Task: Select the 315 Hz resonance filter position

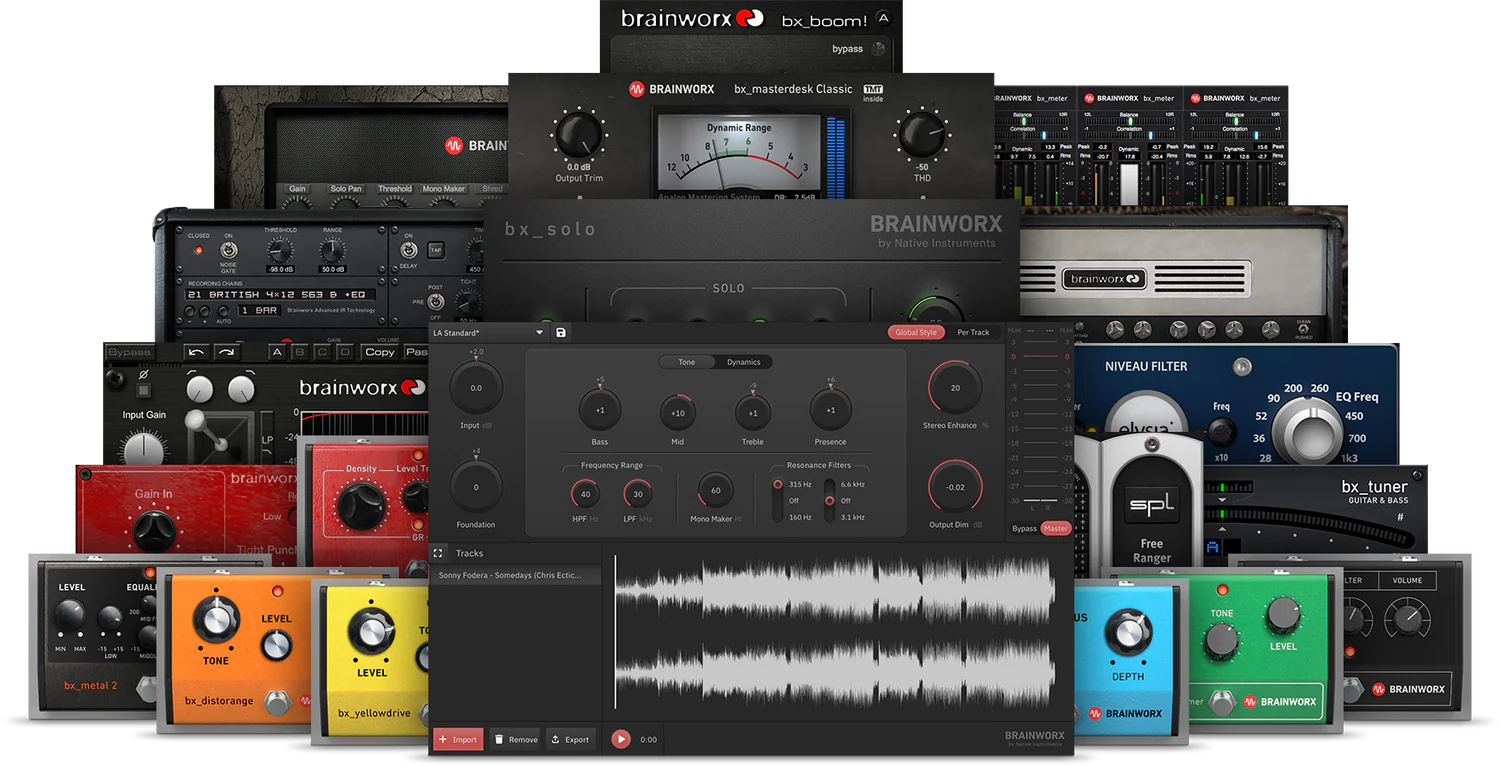Action: pyautogui.click(x=778, y=485)
